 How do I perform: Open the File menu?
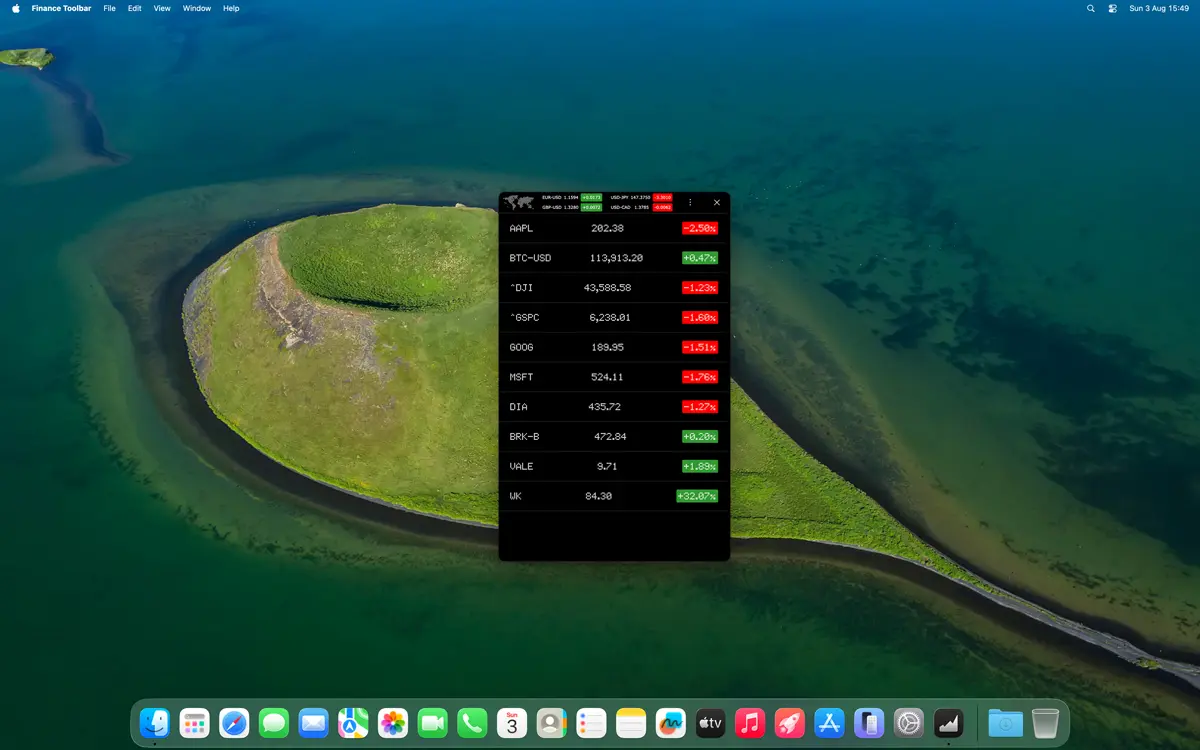click(109, 8)
